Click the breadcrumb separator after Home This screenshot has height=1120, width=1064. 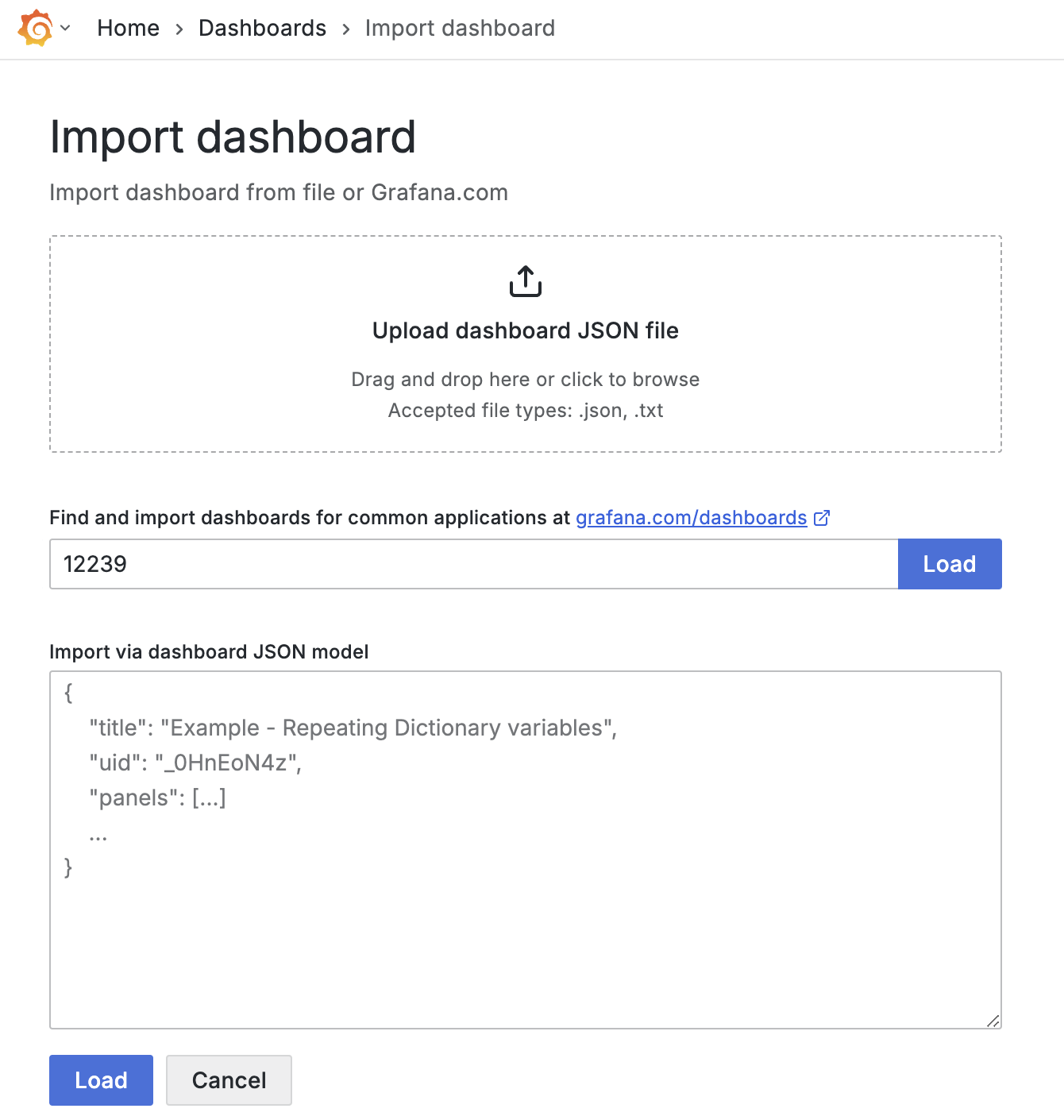[x=179, y=29]
